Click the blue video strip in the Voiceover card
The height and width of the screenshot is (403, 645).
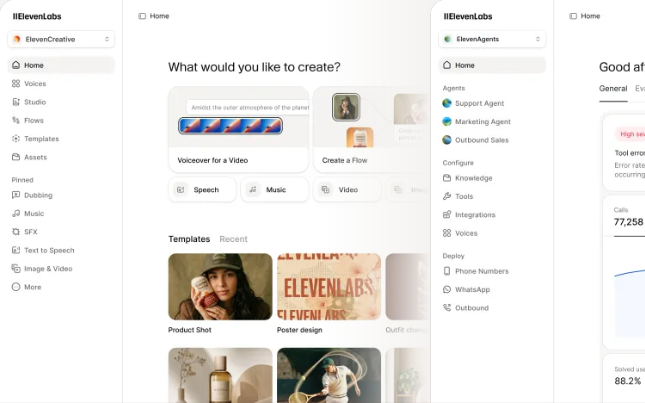230,126
